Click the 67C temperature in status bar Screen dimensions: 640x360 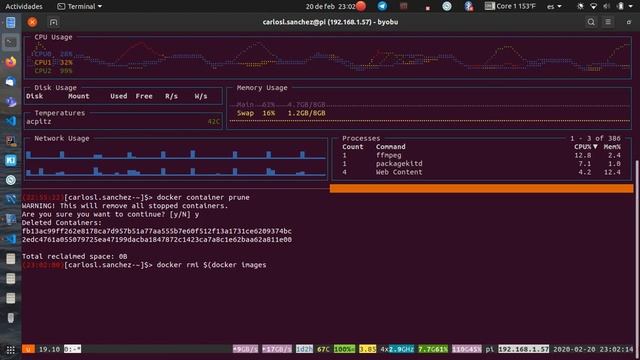(x=323, y=349)
